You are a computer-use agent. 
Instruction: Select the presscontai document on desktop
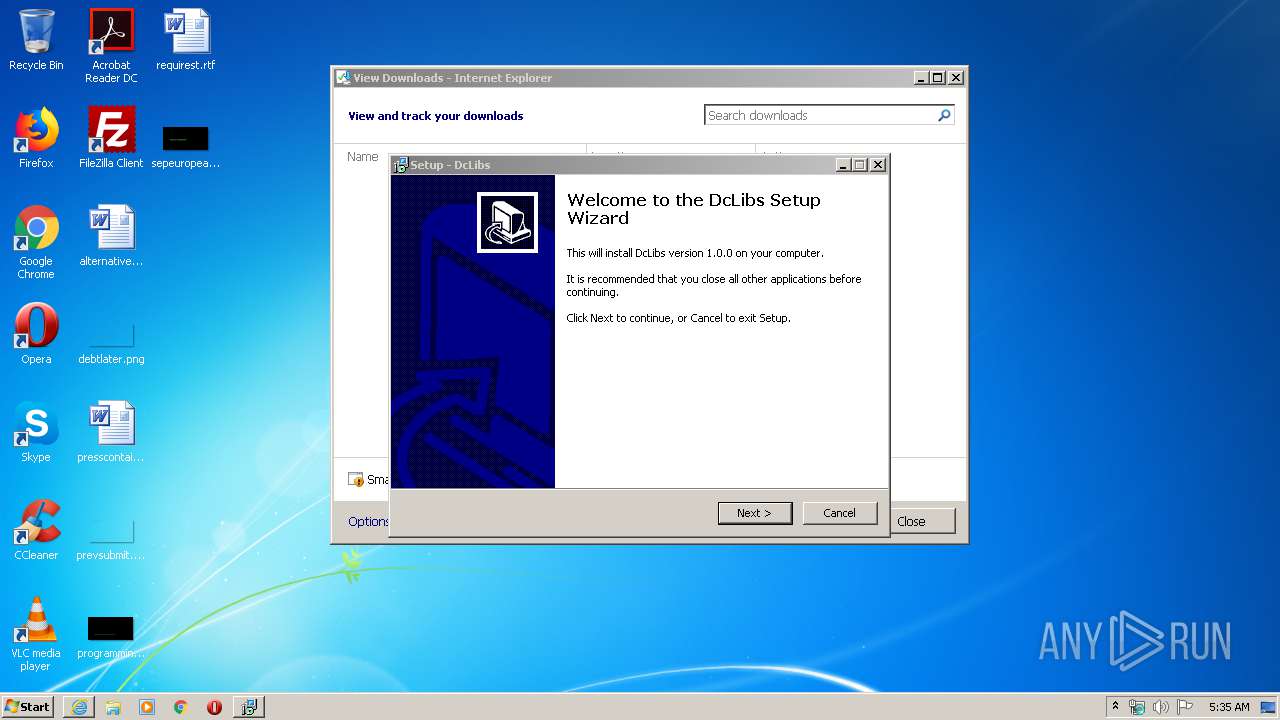pyautogui.click(x=111, y=432)
